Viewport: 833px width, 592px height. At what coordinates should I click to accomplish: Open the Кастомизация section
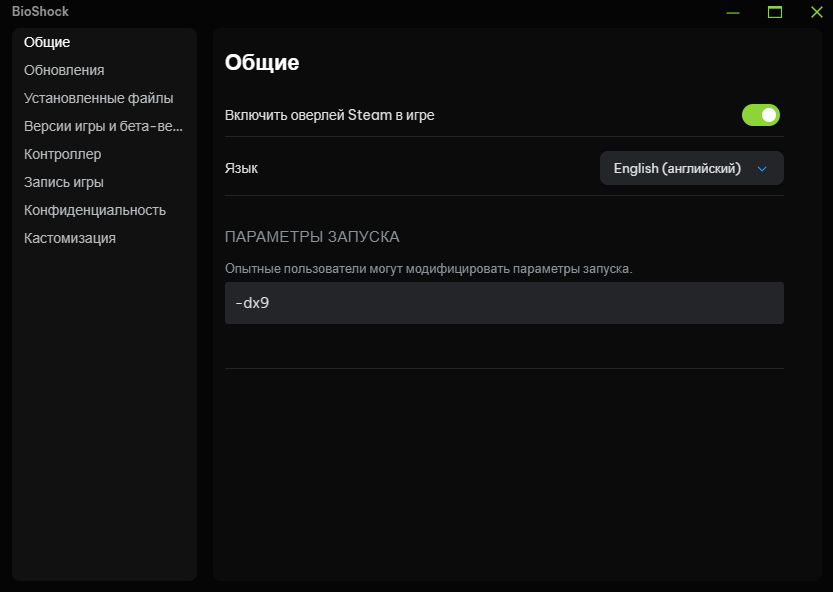tap(70, 238)
